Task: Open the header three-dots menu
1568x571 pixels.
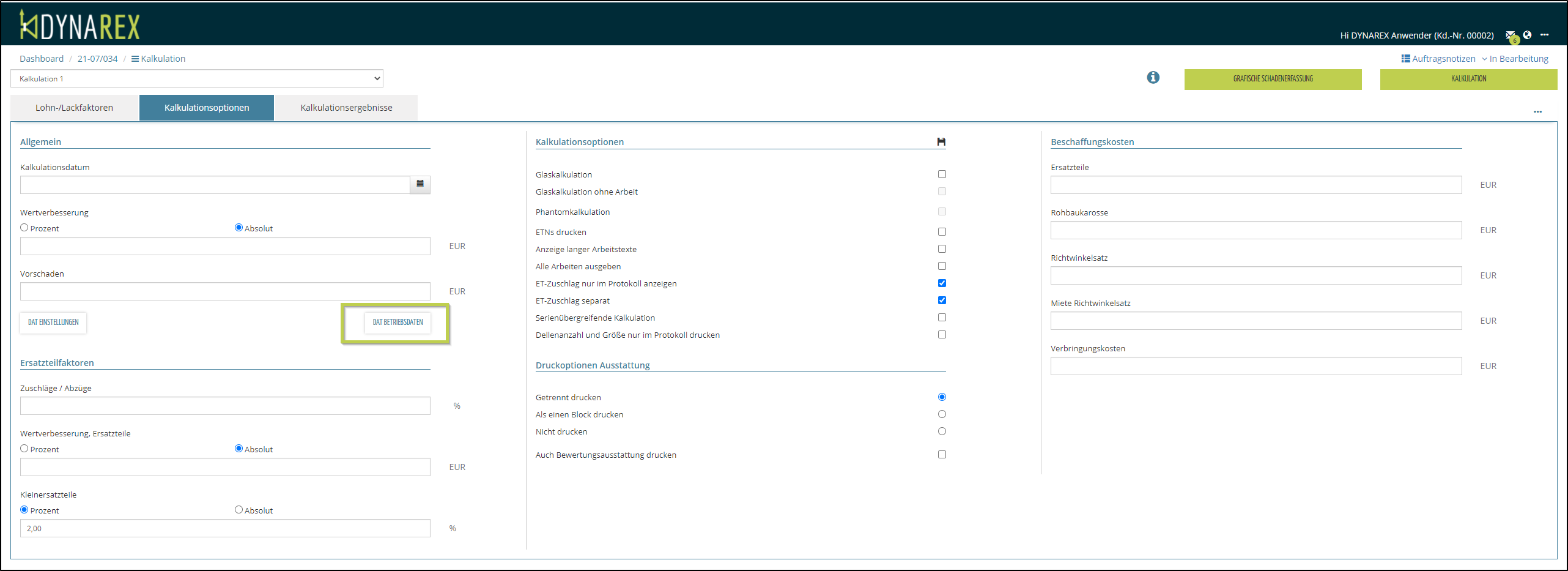Action: tap(1544, 35)
